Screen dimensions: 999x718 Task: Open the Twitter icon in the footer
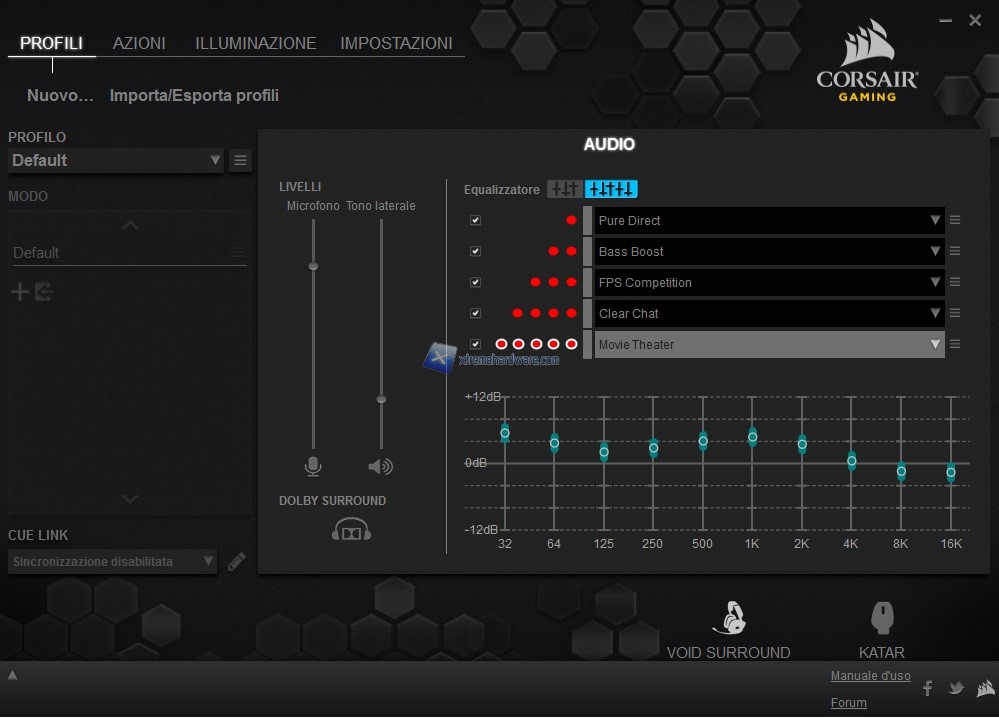[956, 688]
